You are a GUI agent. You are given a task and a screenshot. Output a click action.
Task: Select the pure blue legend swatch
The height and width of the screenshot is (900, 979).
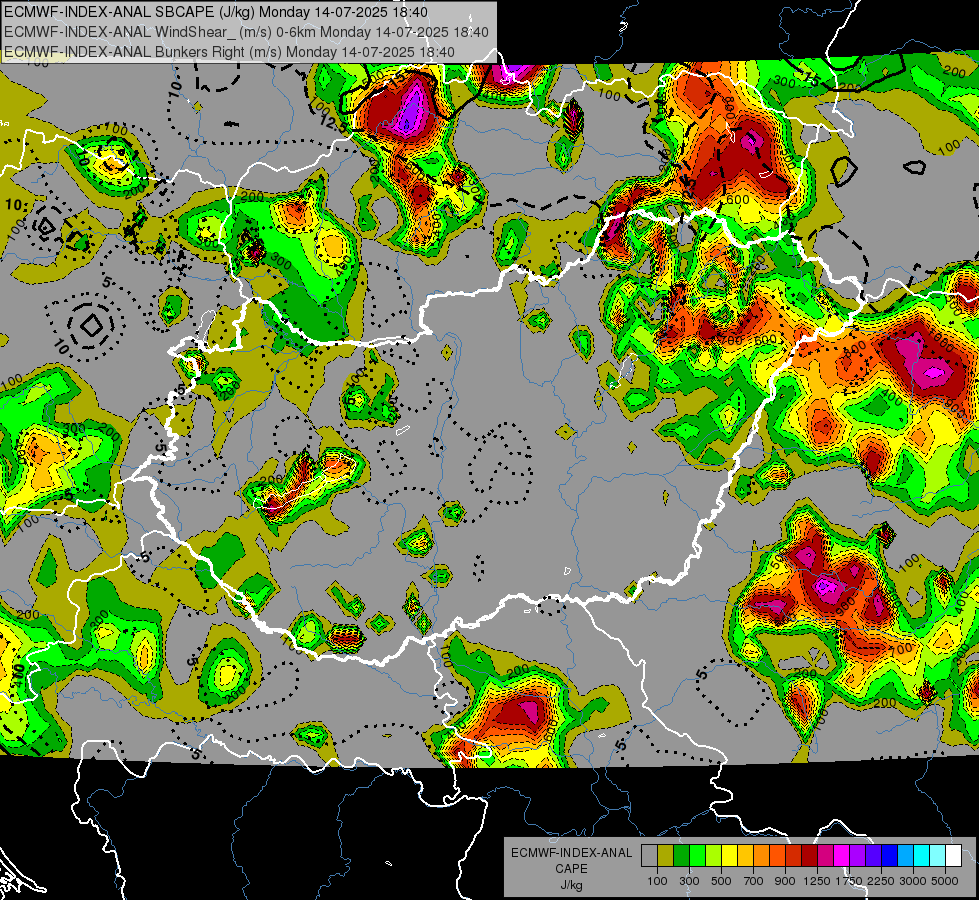coord(890,856)
